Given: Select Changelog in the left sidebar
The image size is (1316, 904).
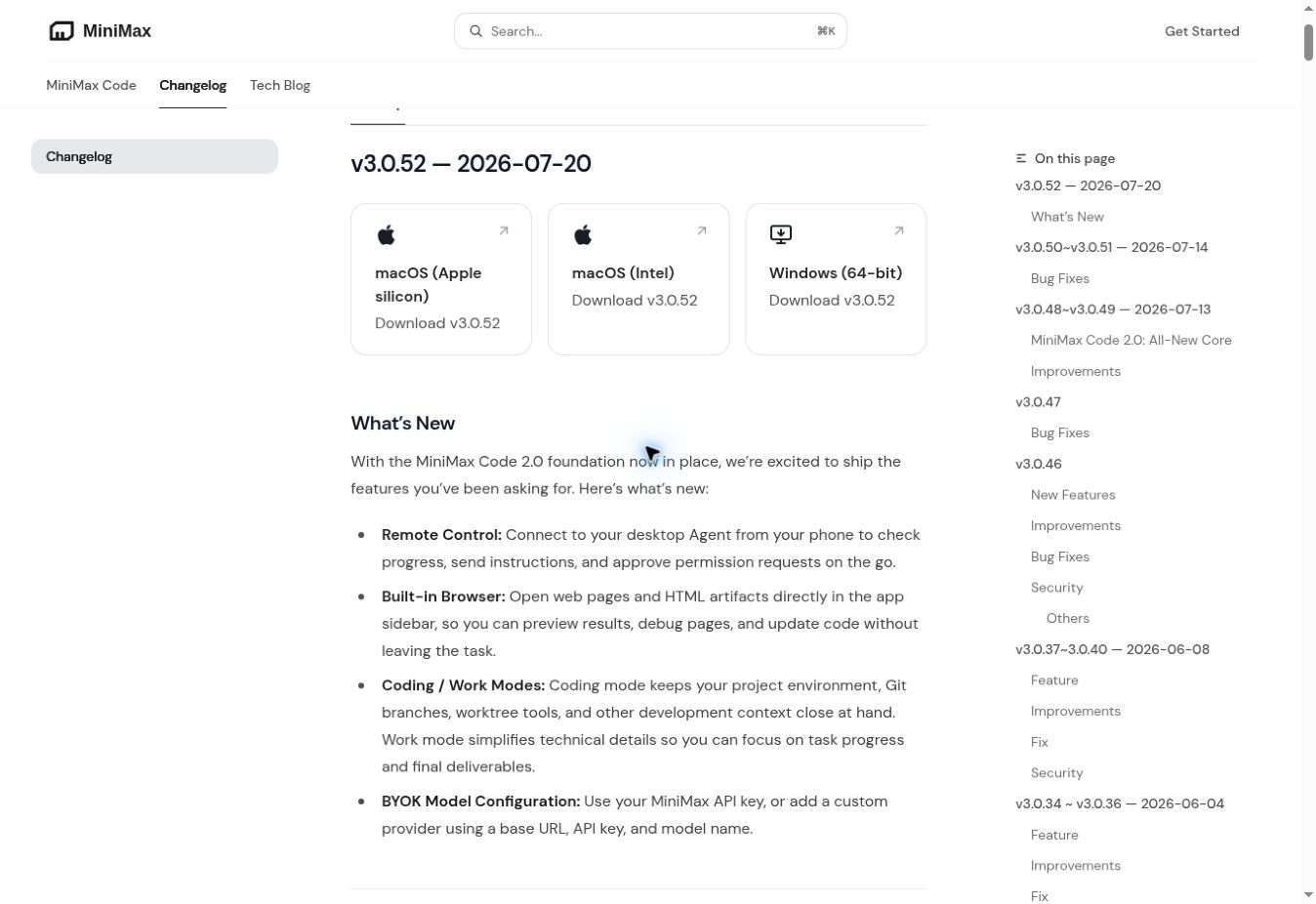Looking at the screenshot, I should pos(154,156).
